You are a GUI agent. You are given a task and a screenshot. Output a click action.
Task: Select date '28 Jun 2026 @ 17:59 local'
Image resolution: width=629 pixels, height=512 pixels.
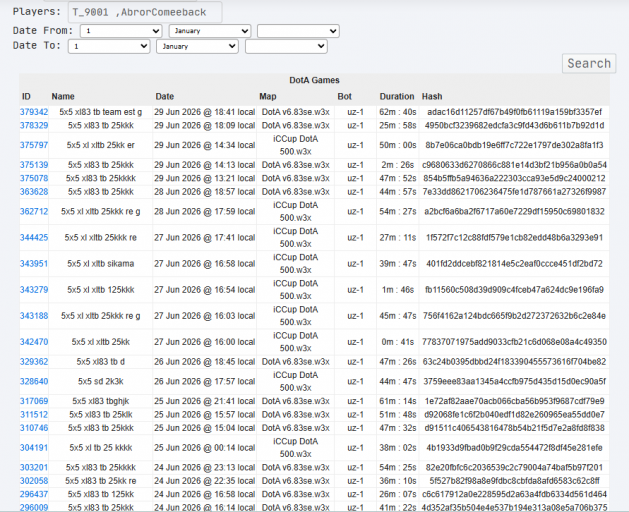(x=205, y=211)
